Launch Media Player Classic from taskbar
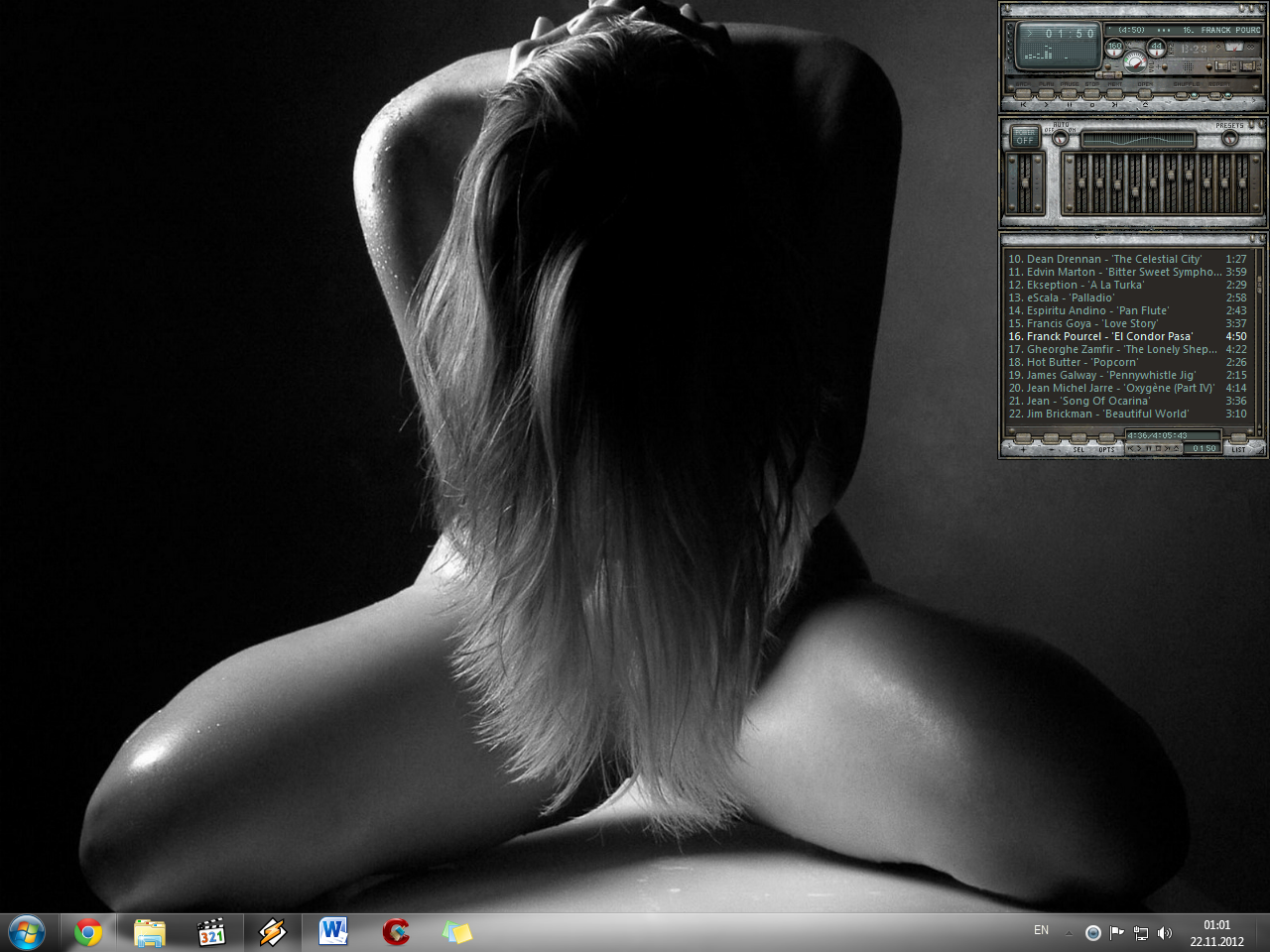The width and height of the screenshot is (1270, 952). tap(211, 932)
